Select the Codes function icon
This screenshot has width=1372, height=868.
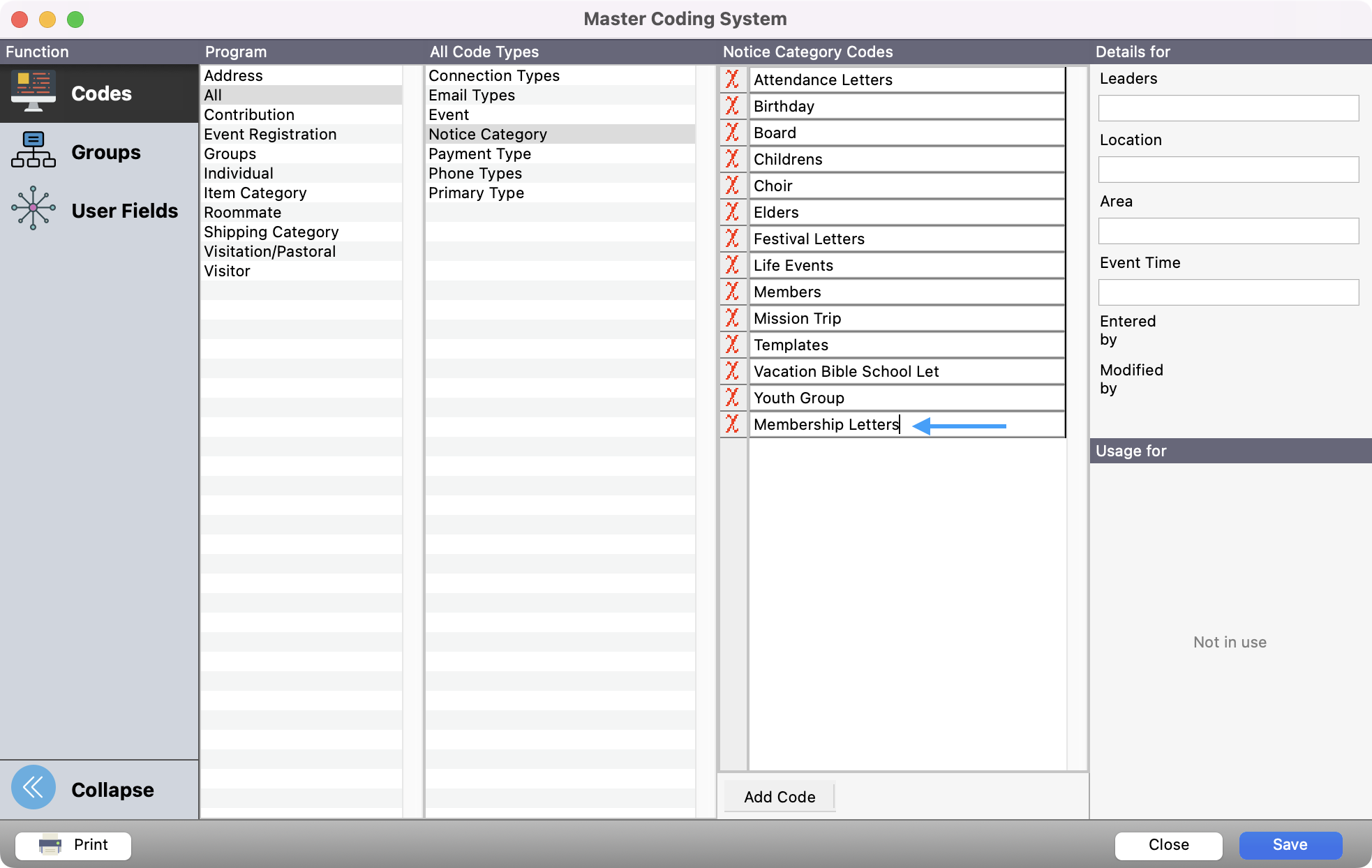coord(33,91)
